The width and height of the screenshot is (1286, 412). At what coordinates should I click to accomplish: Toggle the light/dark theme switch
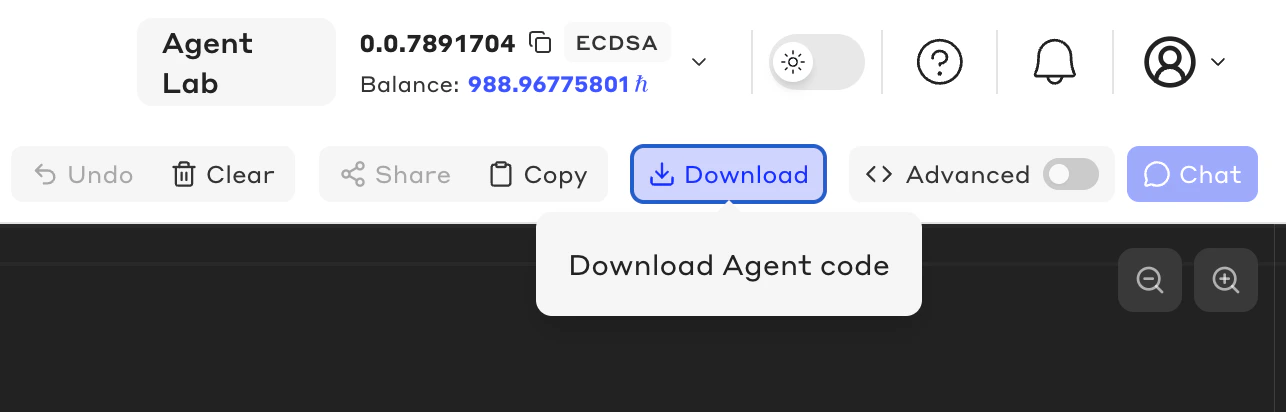817,62
